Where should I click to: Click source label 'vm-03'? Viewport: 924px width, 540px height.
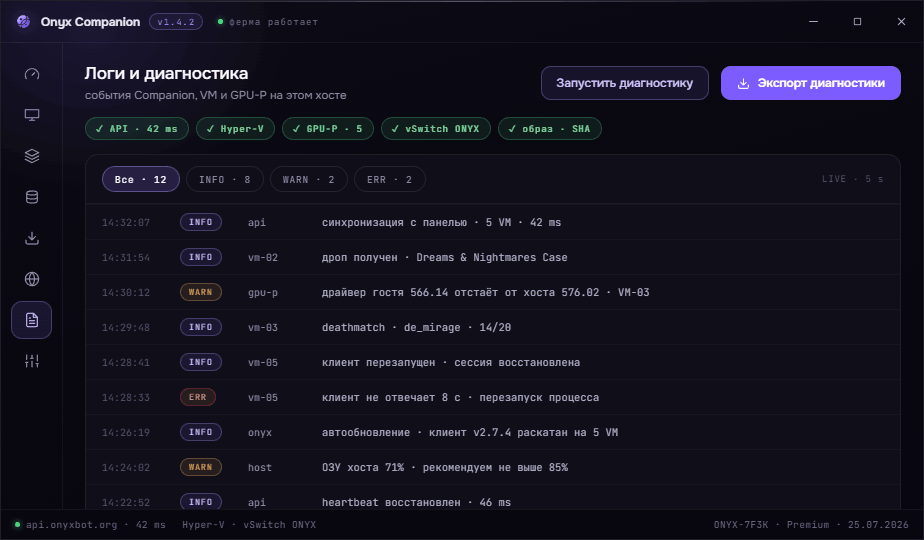263,328
